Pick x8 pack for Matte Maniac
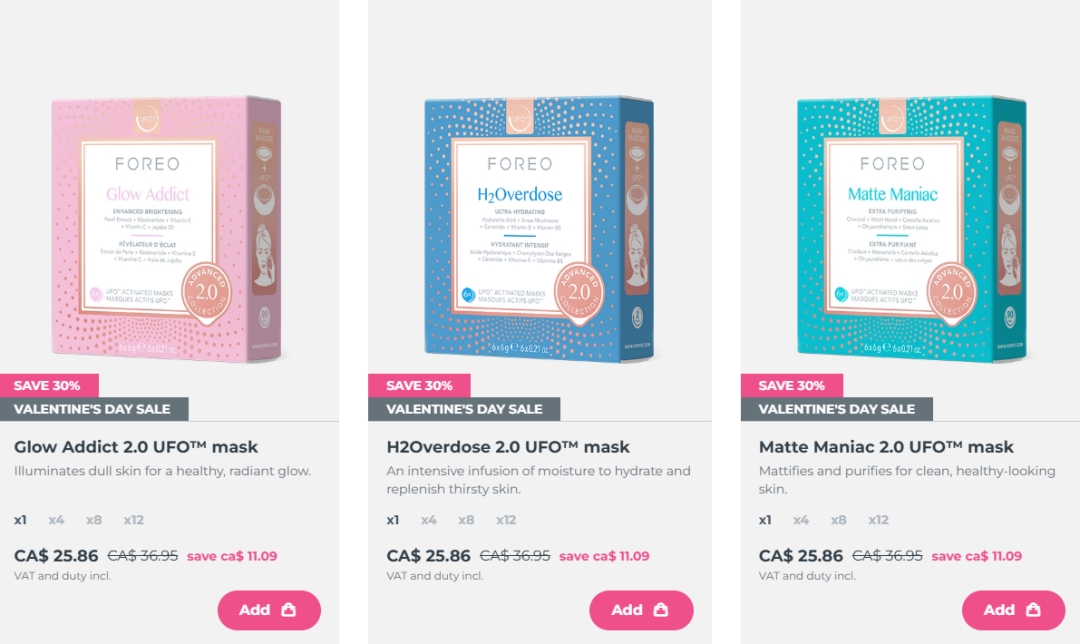 (838, 520)
